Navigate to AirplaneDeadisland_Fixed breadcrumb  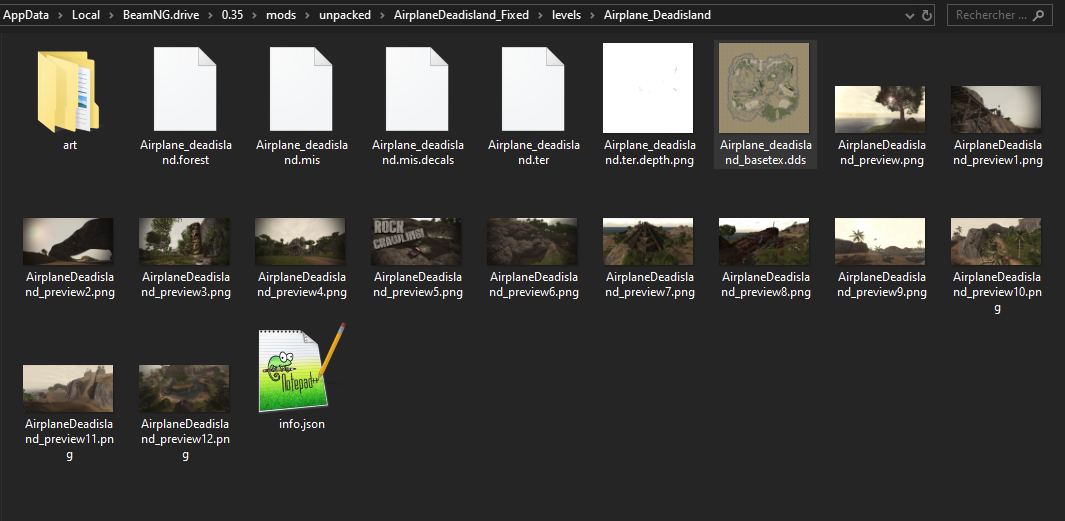coord(461,15)
